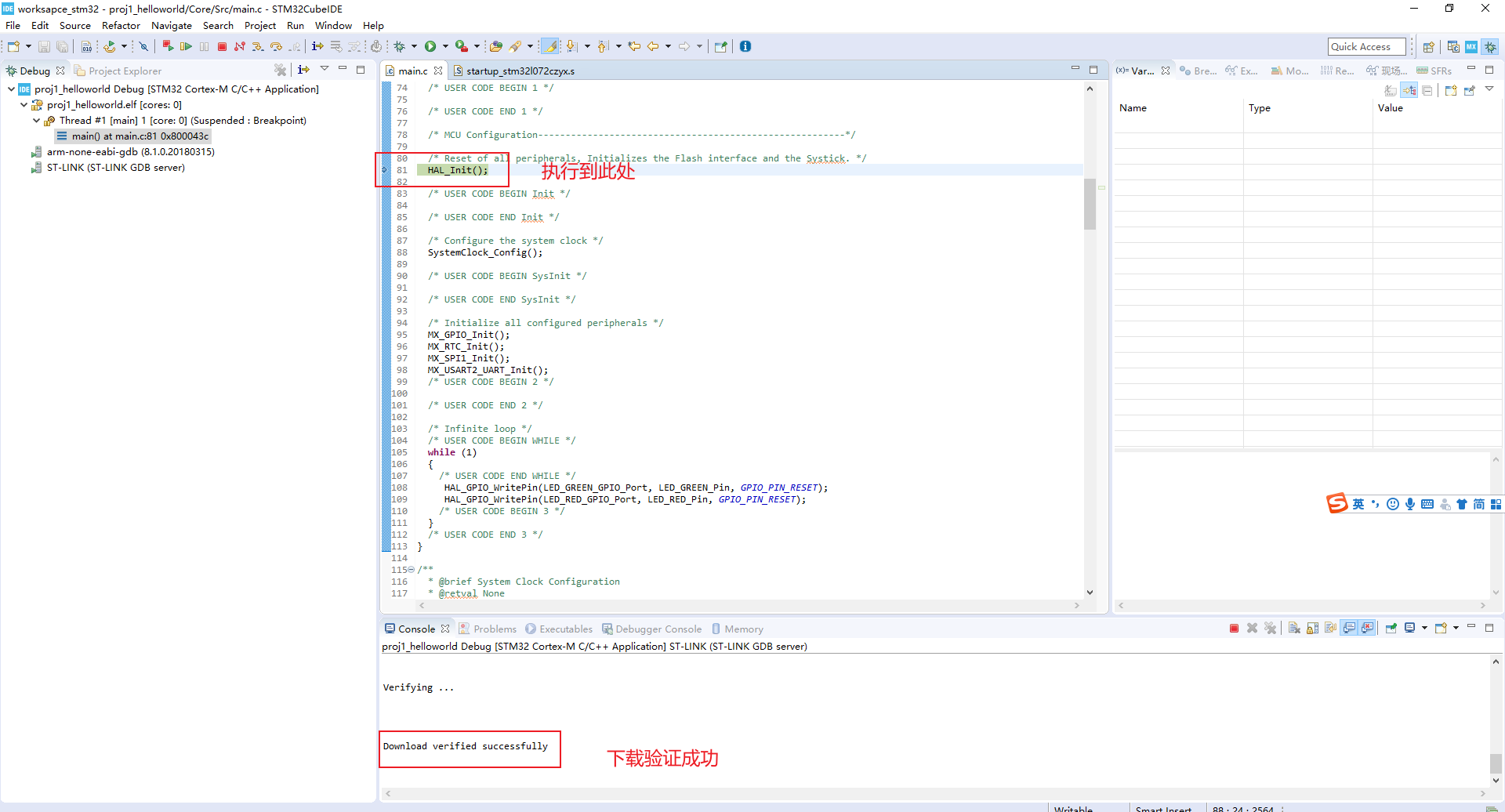This screenshot has width=1505, height=812.
Task: Open Variables view menu triangle
Action: (x=1489, y=89)
